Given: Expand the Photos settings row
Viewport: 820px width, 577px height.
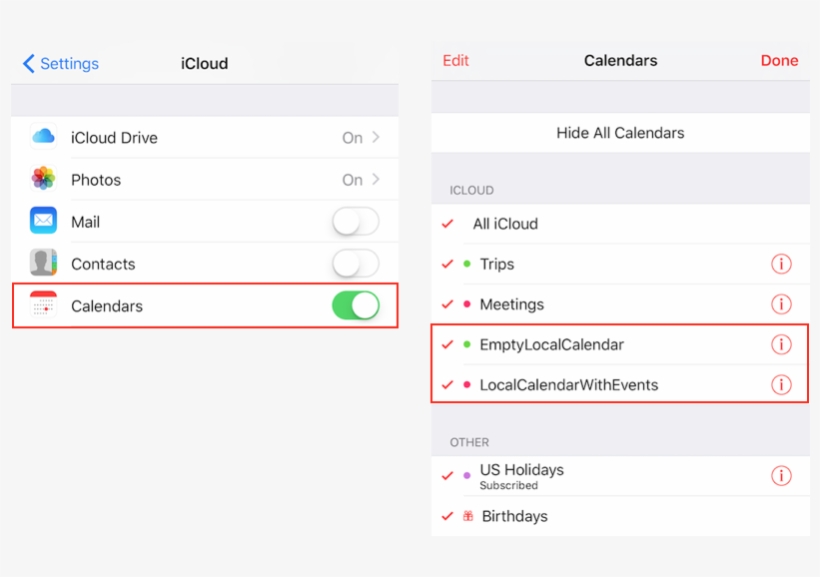Looking at the screenshot, I should tap(200, 179).
